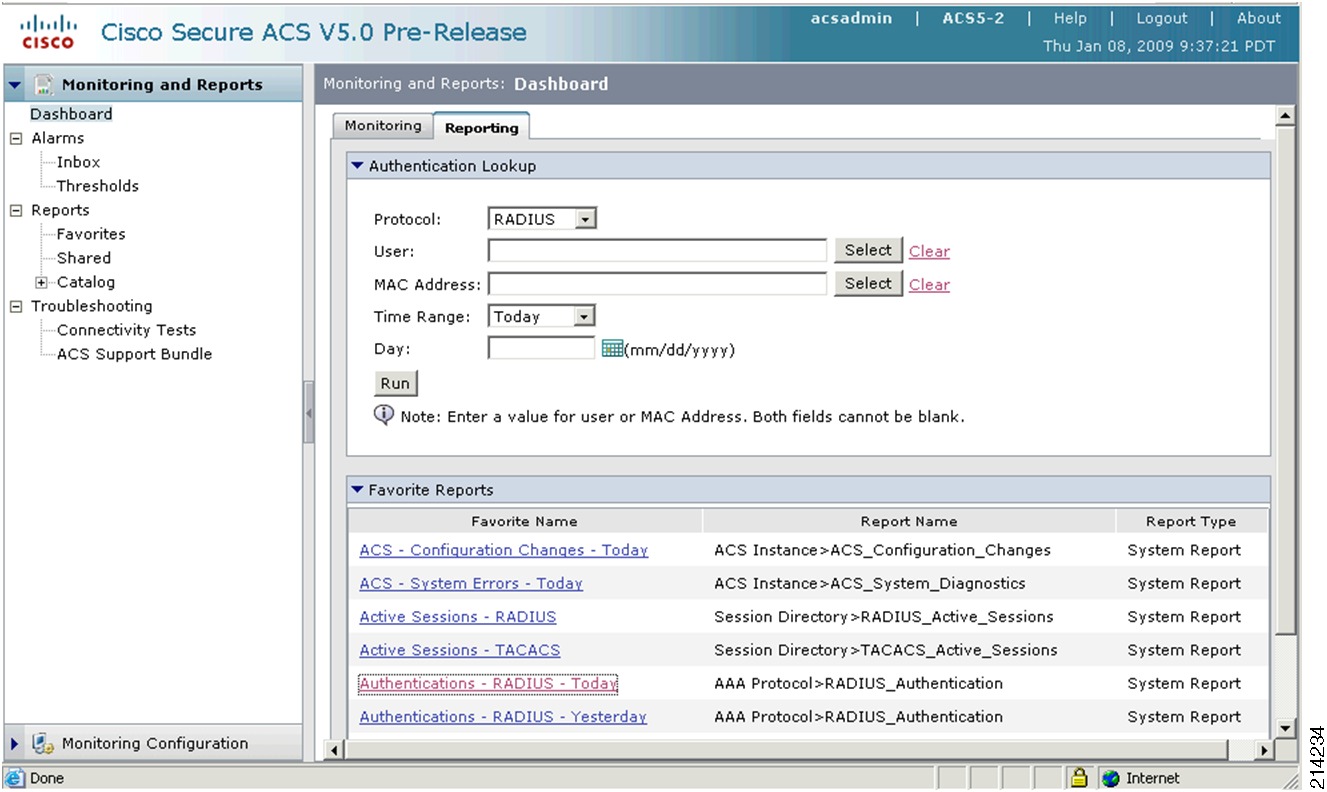The width and height of the screenshot is (1327, 792).
Task: Click Session Directory>TACACS_Active_Sessions cell
Action: click(885, 650)
